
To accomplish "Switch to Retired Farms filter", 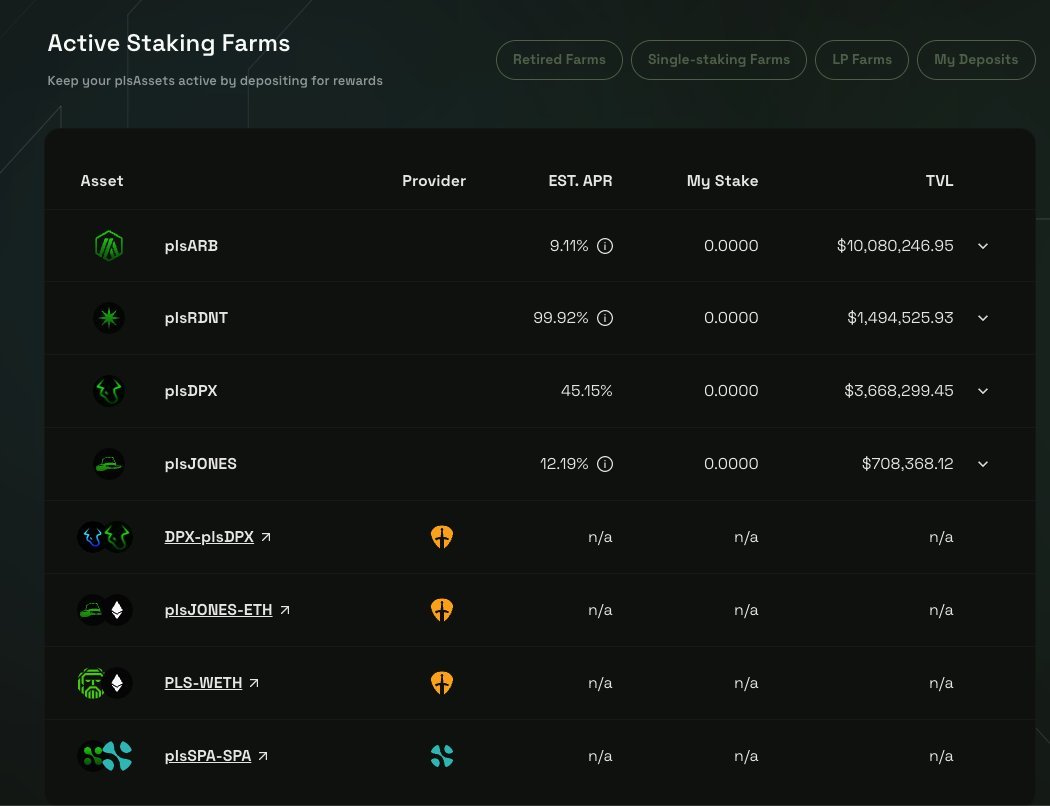I will pos(559,60).
